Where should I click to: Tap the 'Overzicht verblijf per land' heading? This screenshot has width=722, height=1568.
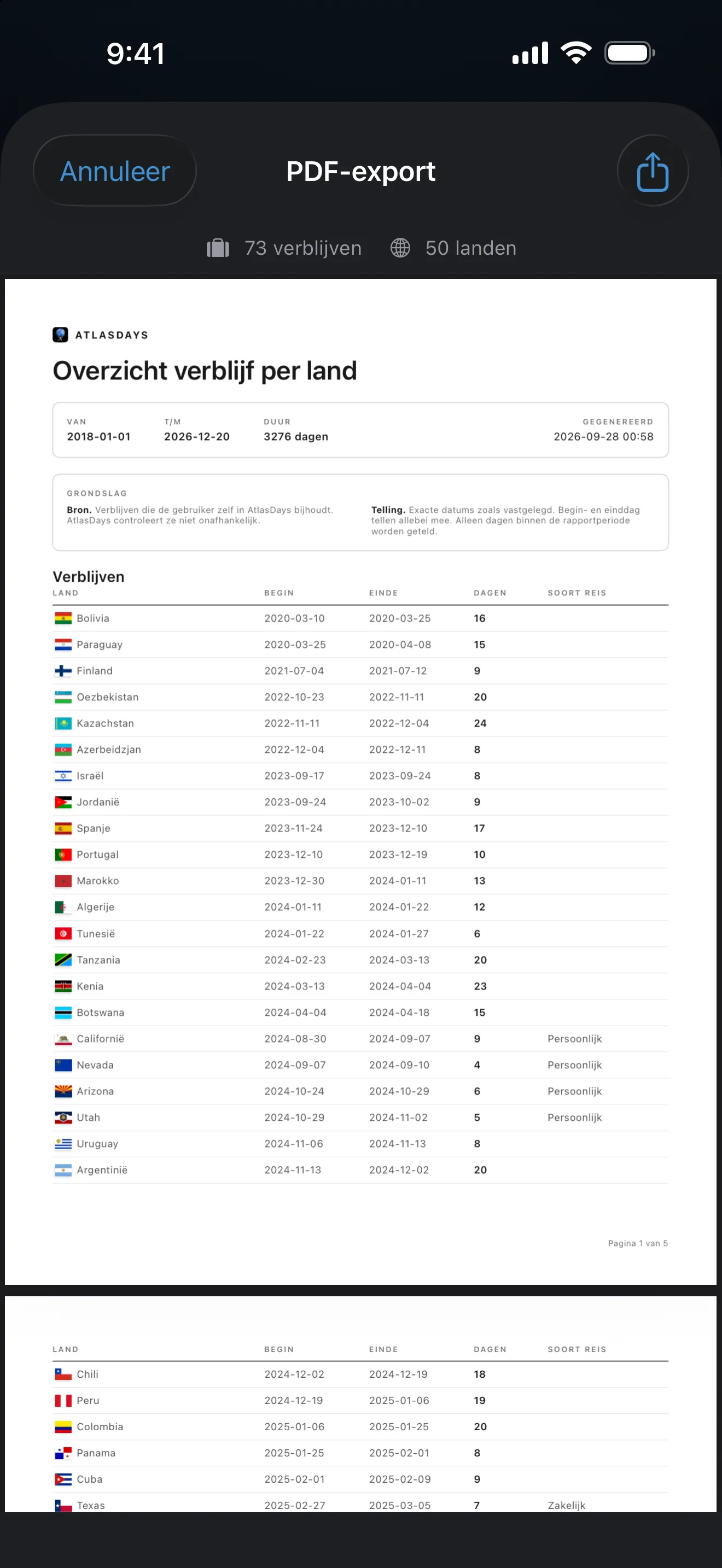(x=205, y=371)
